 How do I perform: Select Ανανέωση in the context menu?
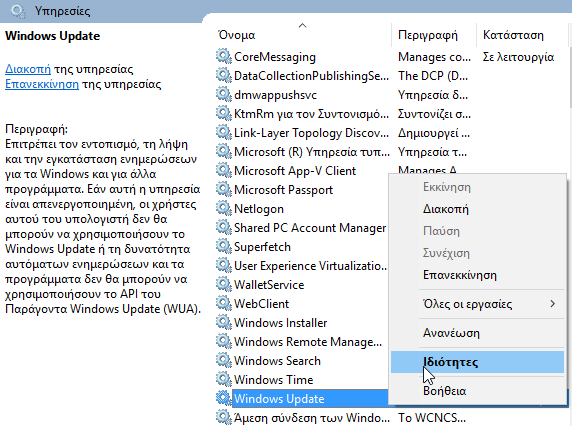pos(451,333)
